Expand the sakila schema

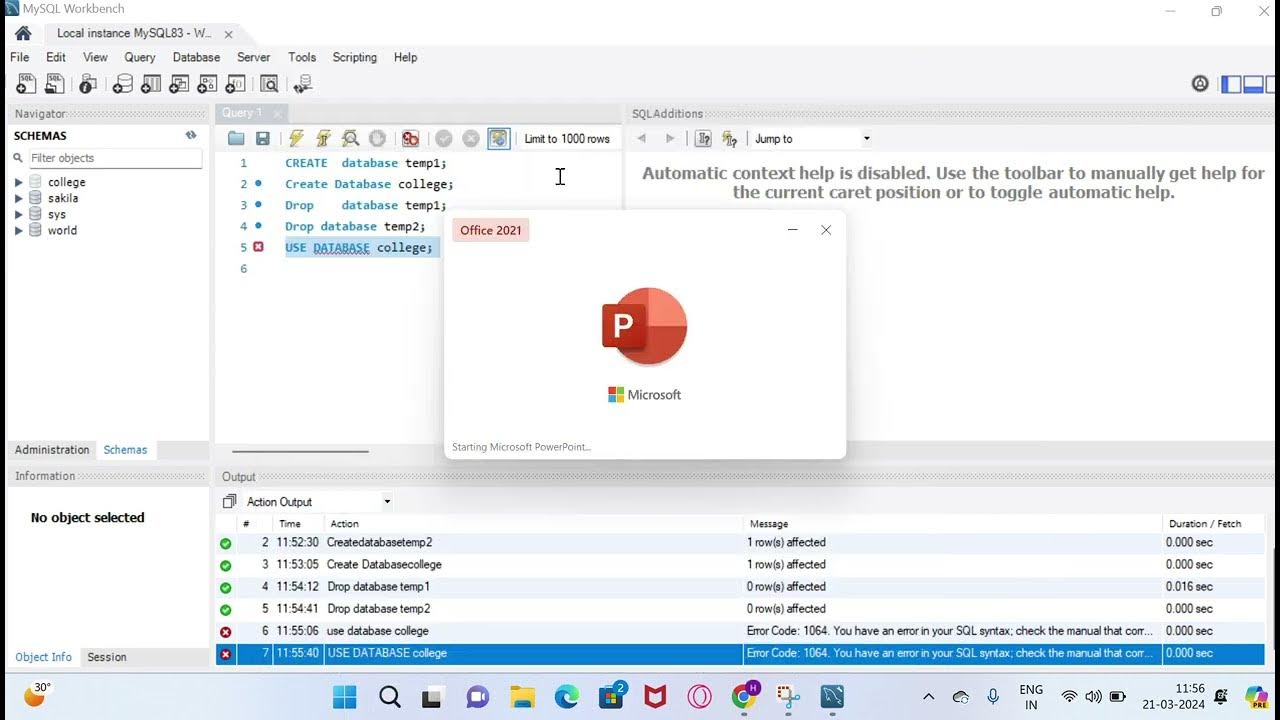[18, 199]
